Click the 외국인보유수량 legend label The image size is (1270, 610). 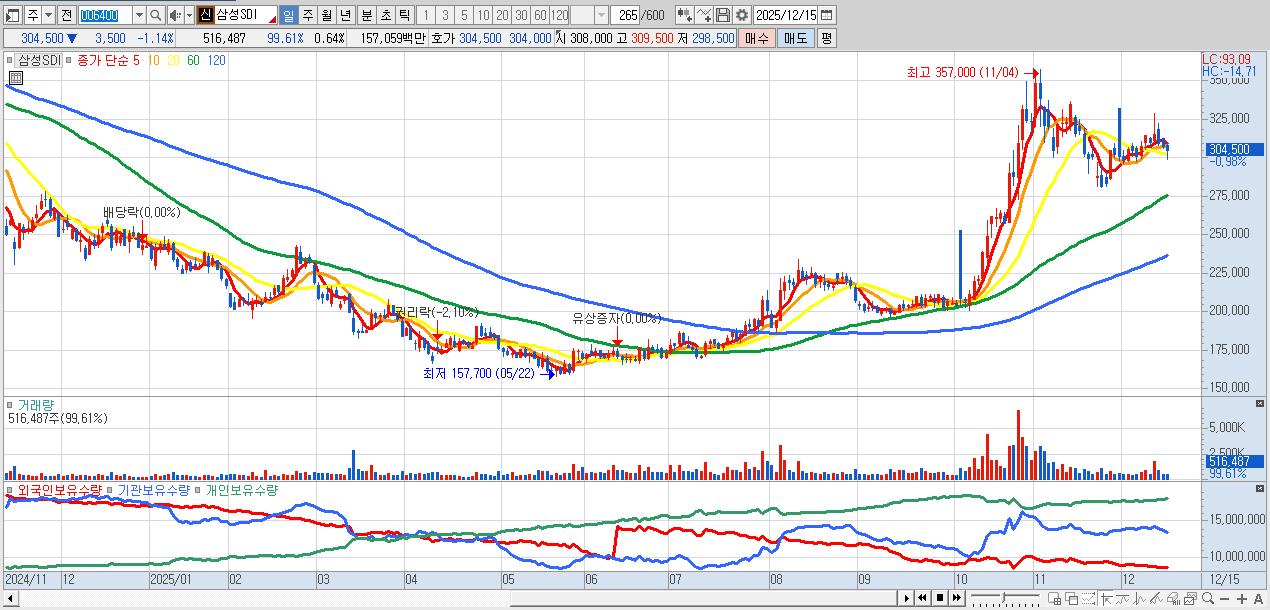(x=58, y=490)
